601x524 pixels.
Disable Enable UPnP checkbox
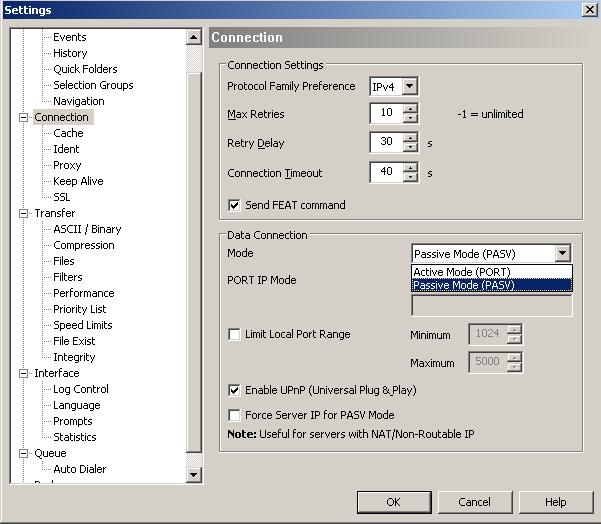235,390
